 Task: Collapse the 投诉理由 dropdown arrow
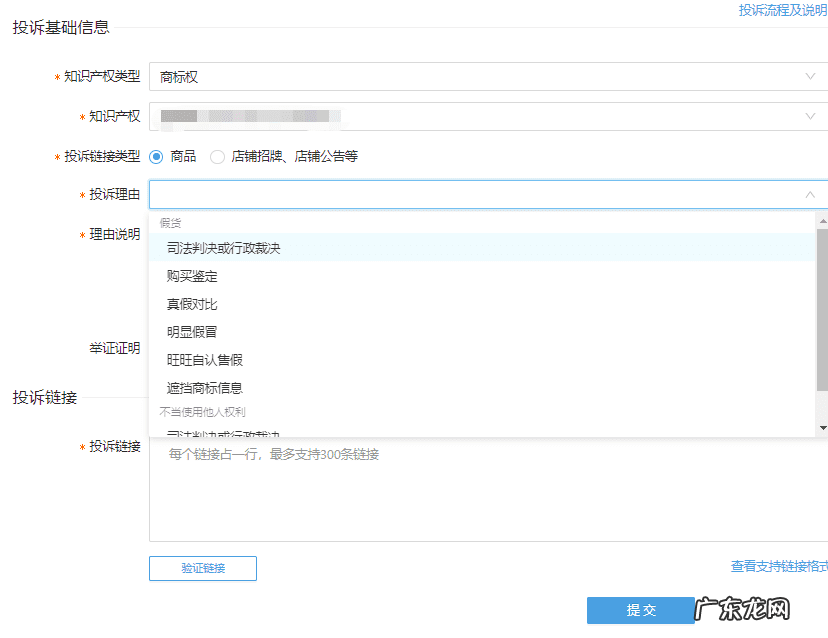[x=810, y=194]
